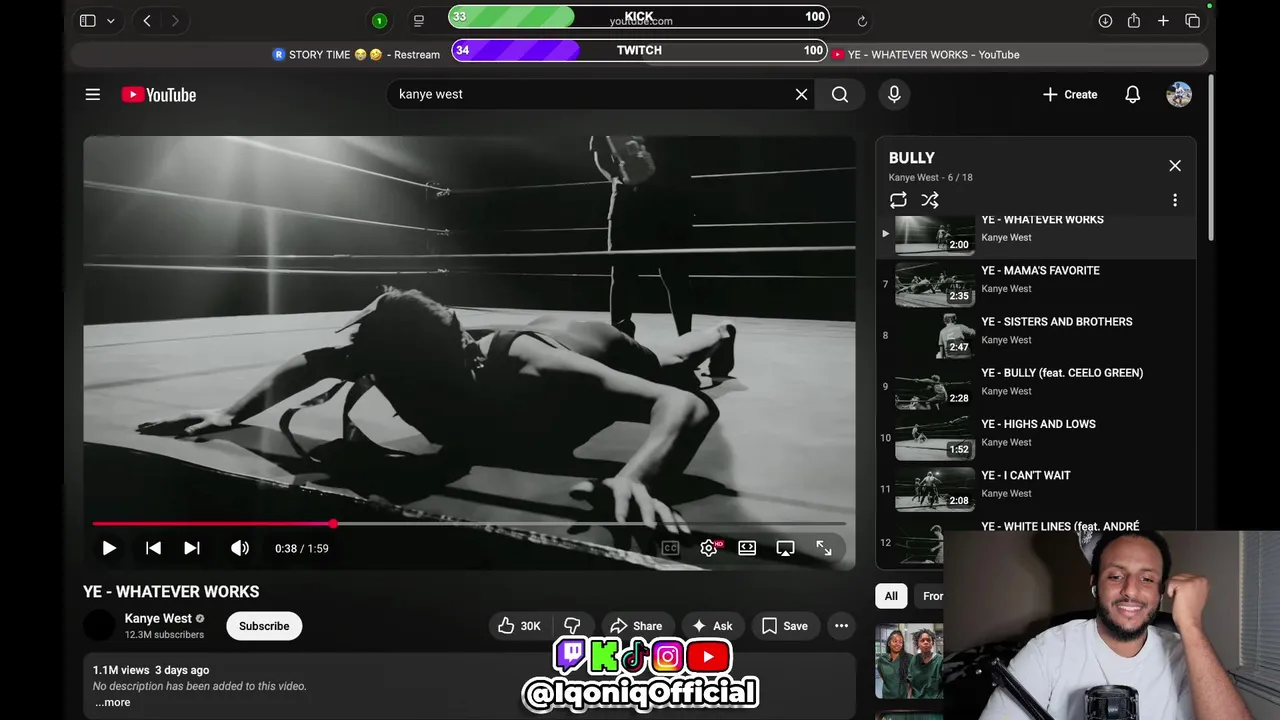Select YE - BULLY feat. CEELO GREEN
Image resolution: width=1280 pixels, height=720 pixels.
pos(1036,386)
